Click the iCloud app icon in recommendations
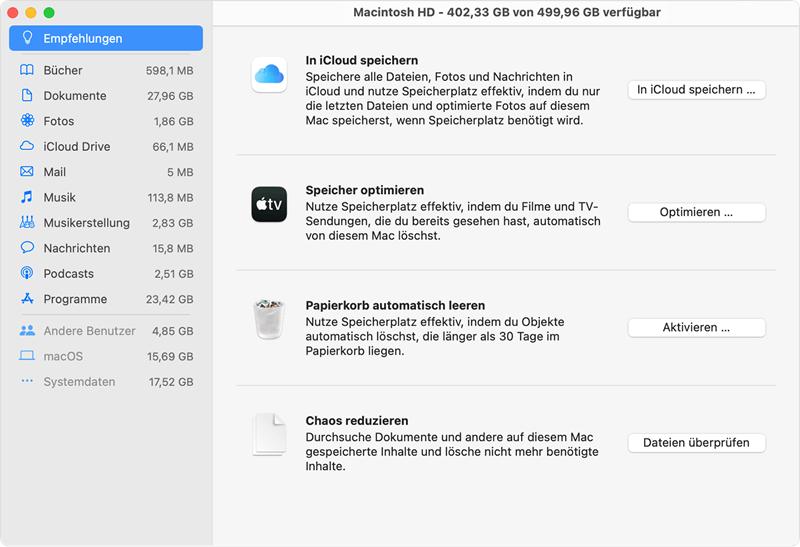Viewport: 800px width, 547px height. point(269,74)
